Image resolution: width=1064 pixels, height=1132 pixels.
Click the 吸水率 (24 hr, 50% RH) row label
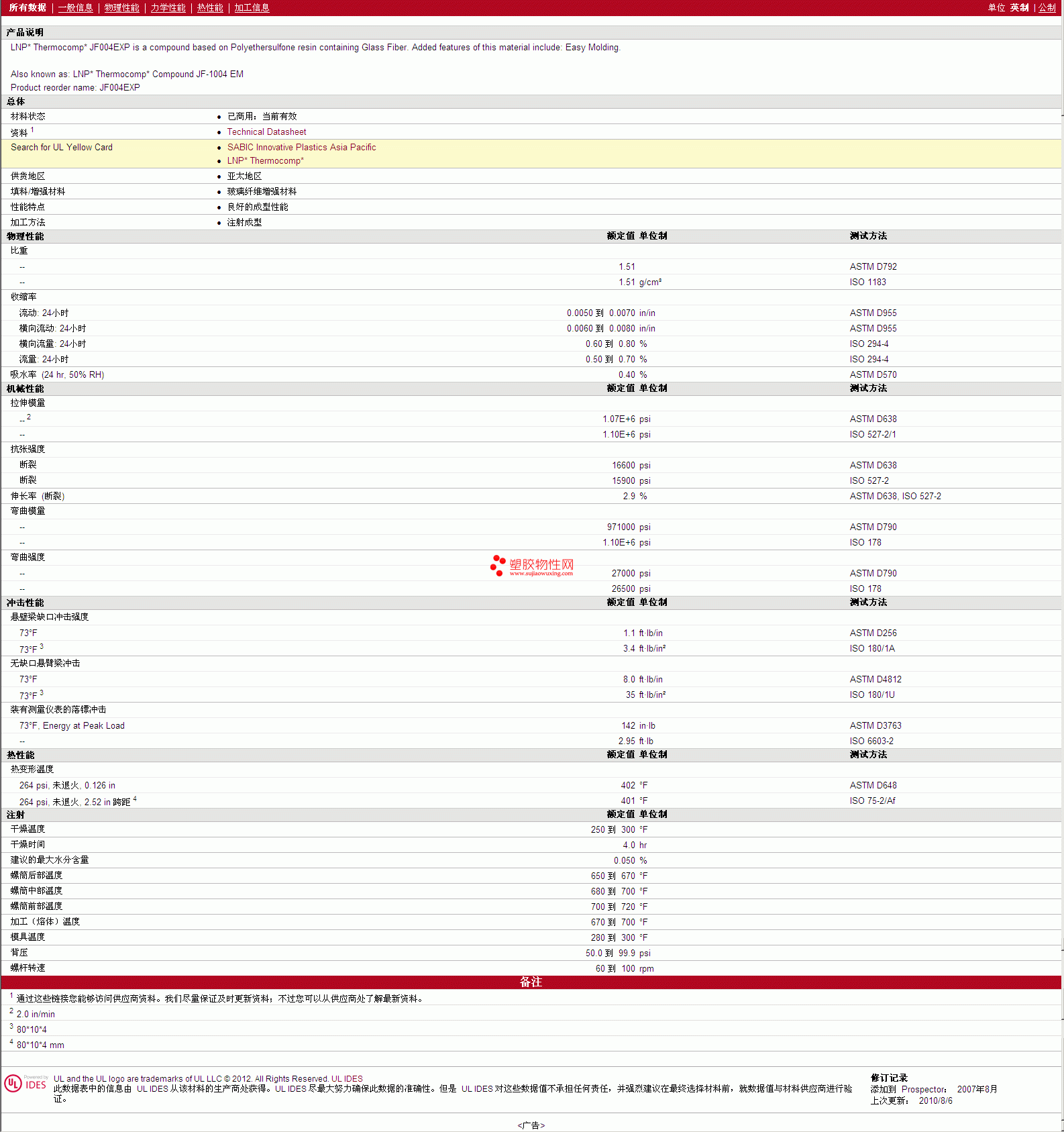[57, 375]
